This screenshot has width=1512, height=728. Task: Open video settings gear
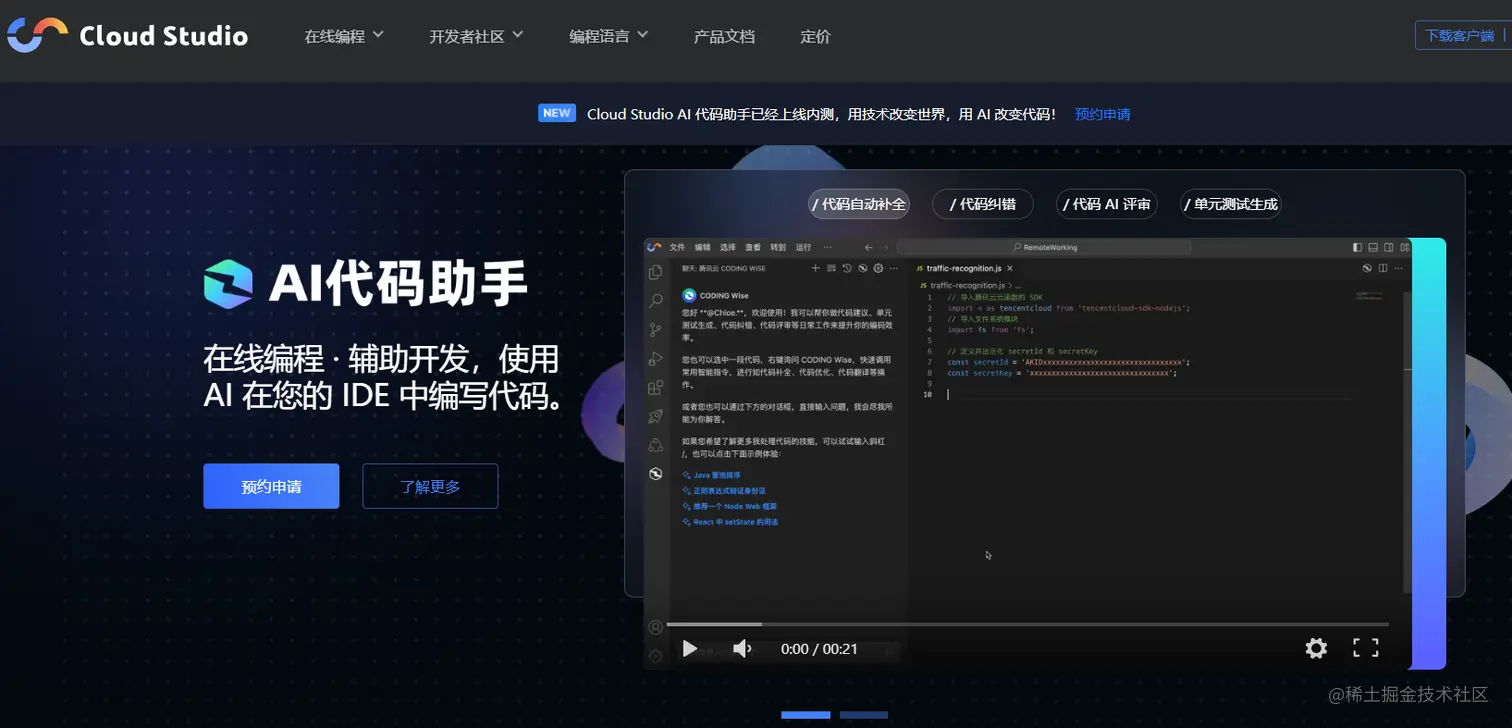coord(1316,648)
